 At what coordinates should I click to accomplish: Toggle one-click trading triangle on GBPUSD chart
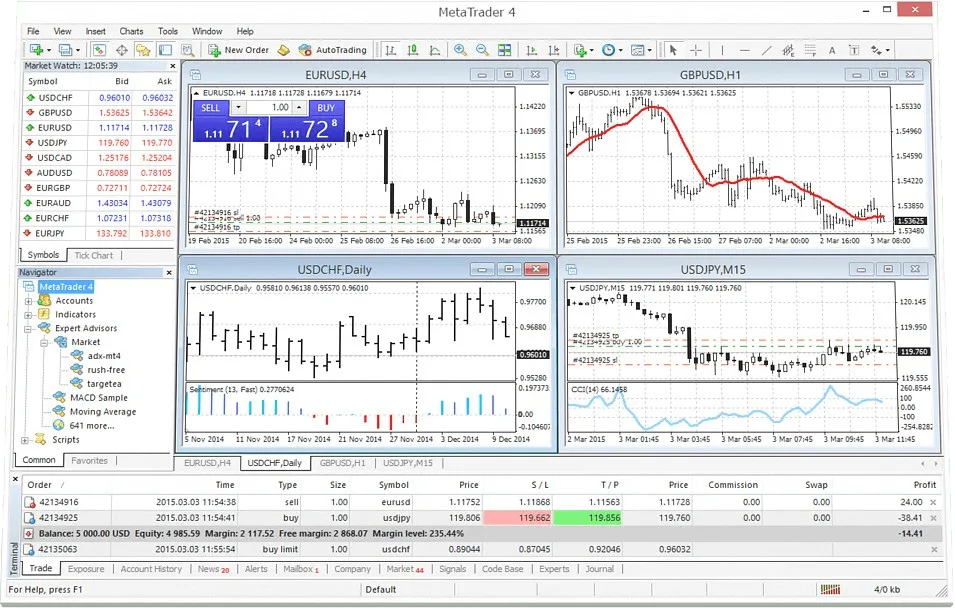[571, 93]
